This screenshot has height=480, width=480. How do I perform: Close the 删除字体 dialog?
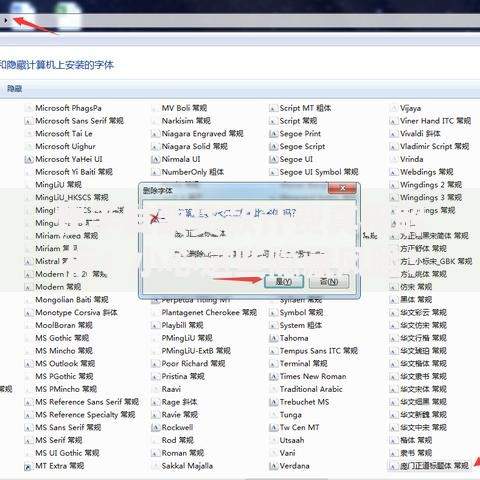[x=342, y=188]
